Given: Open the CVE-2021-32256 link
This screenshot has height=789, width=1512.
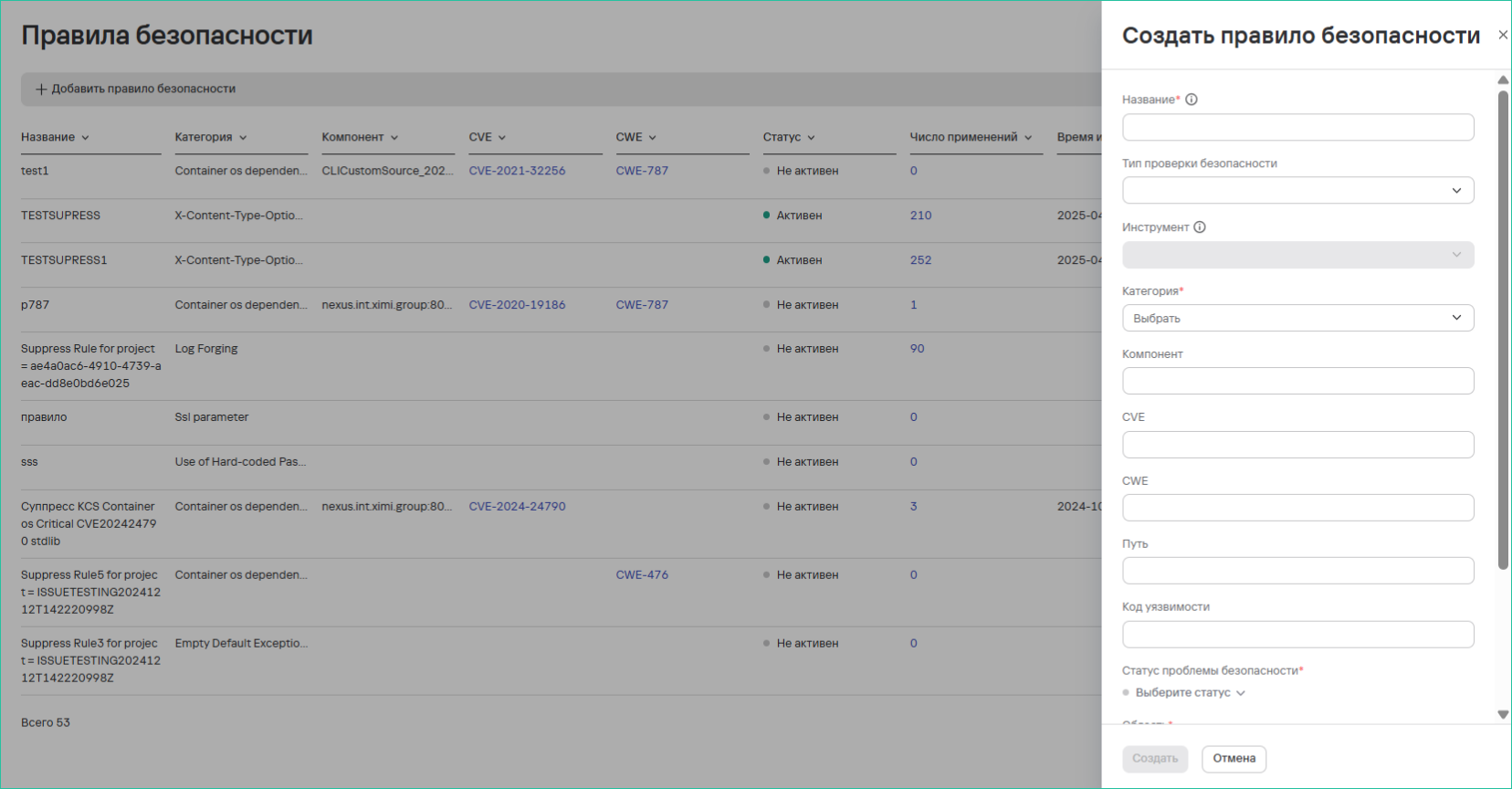Looking at the screenshot, I should click(517, 171).
